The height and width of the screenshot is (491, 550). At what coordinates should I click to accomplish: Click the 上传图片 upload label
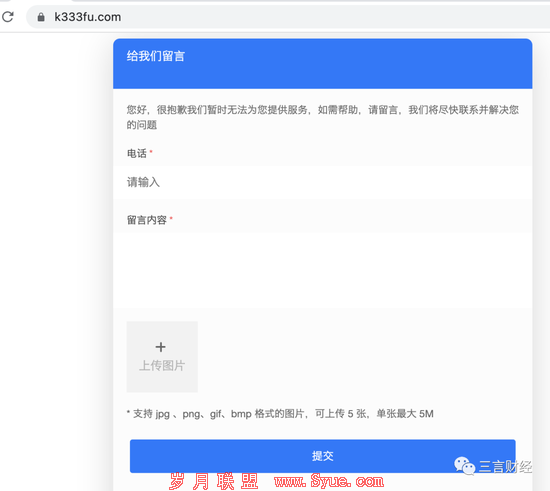click(x=162, y=365)
